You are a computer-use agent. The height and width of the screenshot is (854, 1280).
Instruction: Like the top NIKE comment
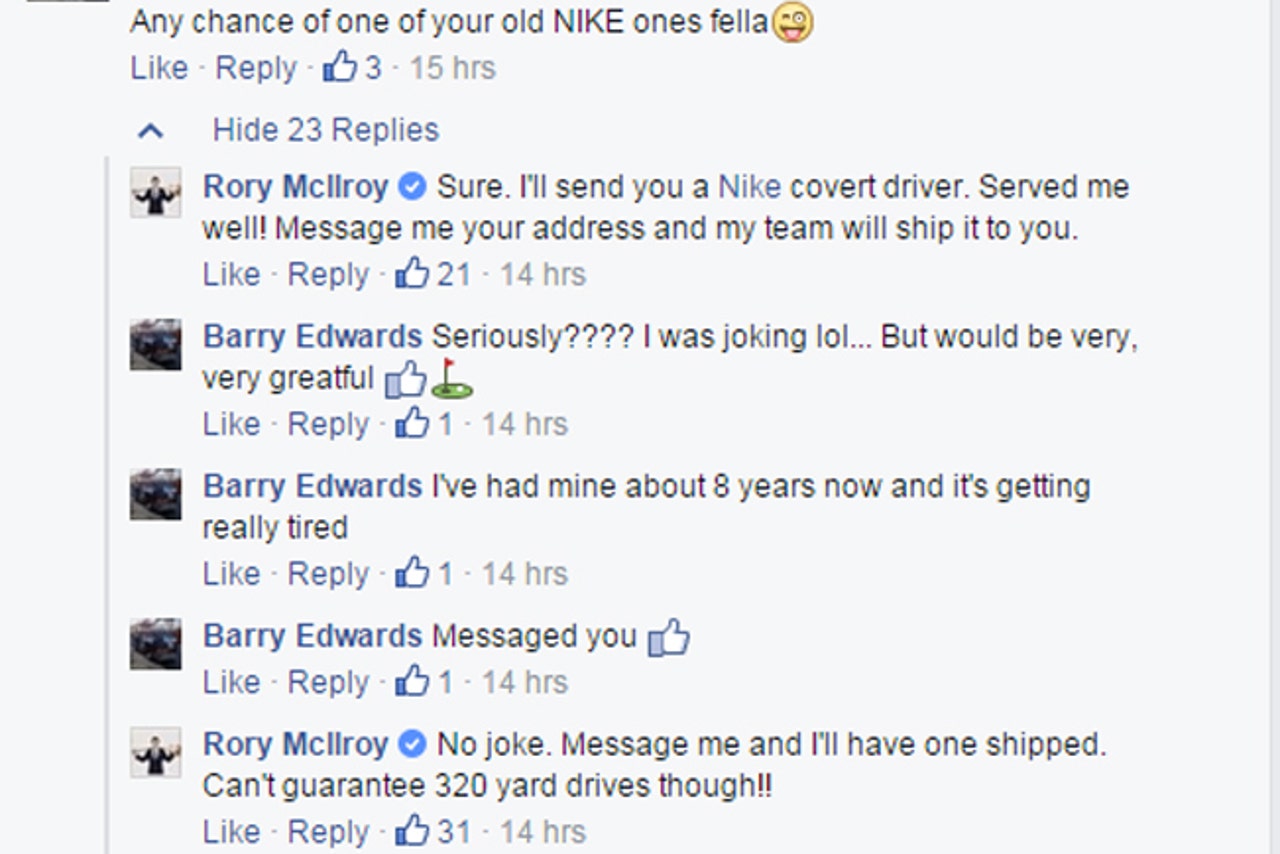(x=159, y=67)
